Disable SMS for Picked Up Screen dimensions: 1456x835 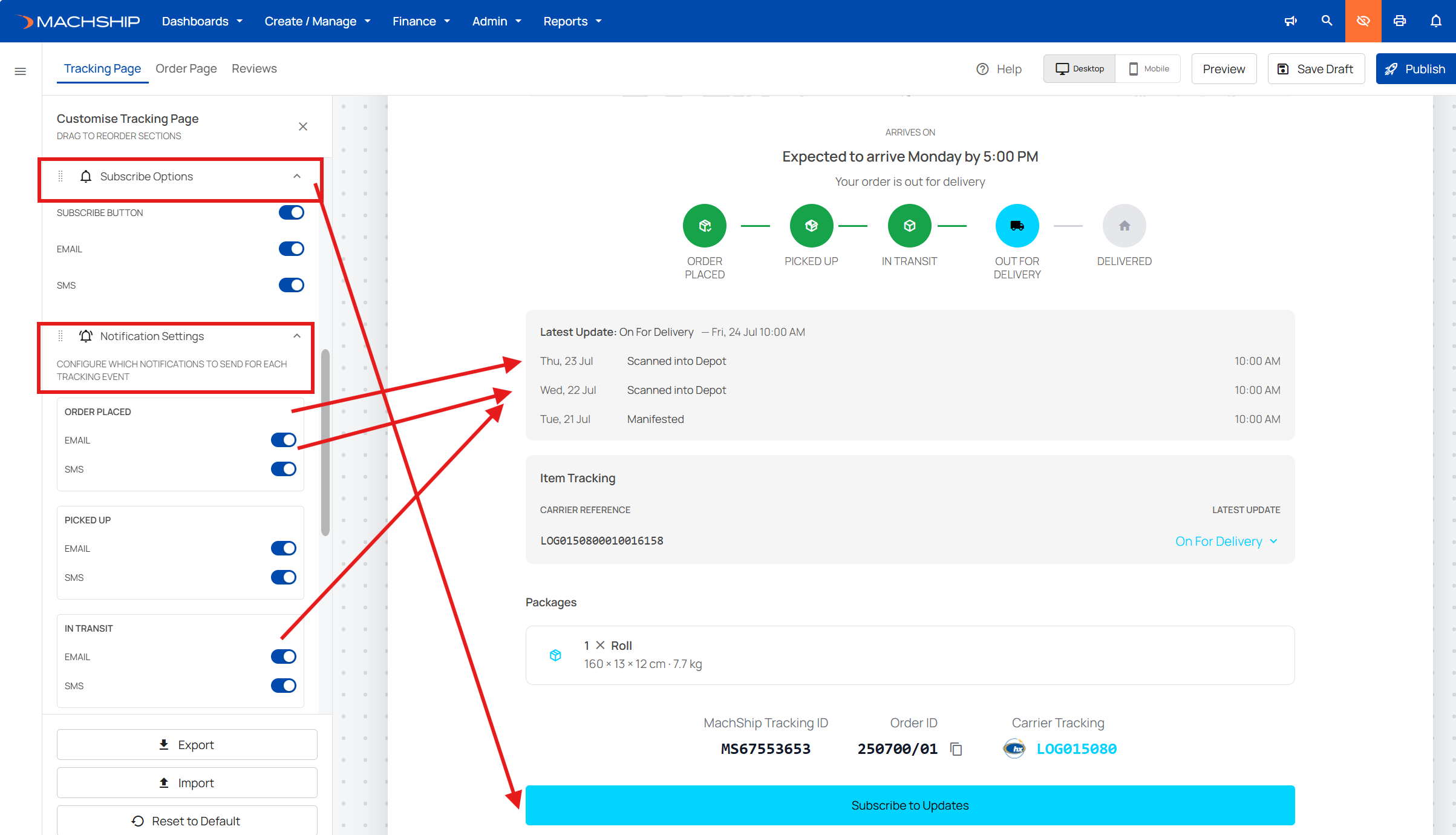click(283, 578)
